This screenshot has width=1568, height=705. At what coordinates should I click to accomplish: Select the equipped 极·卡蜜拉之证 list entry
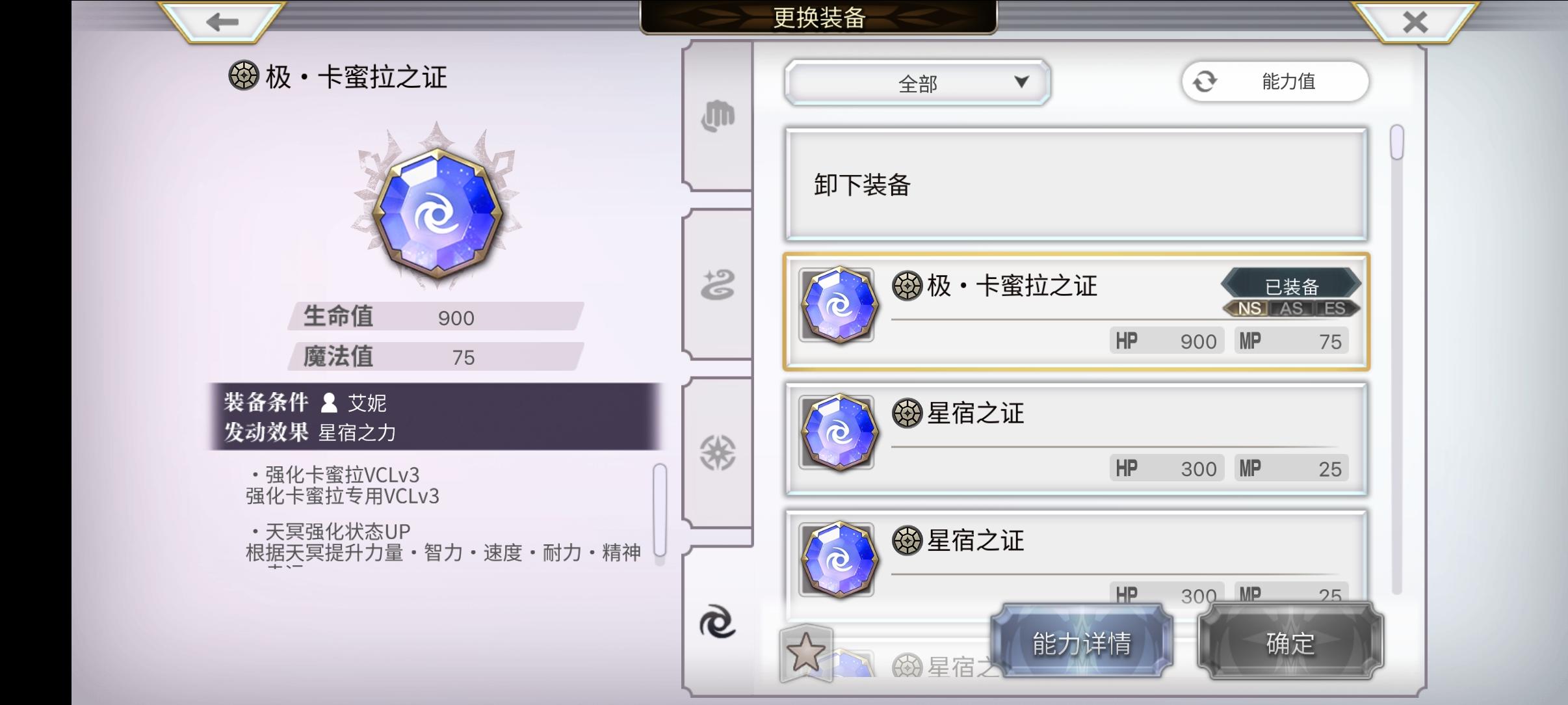coord(1076,312)
